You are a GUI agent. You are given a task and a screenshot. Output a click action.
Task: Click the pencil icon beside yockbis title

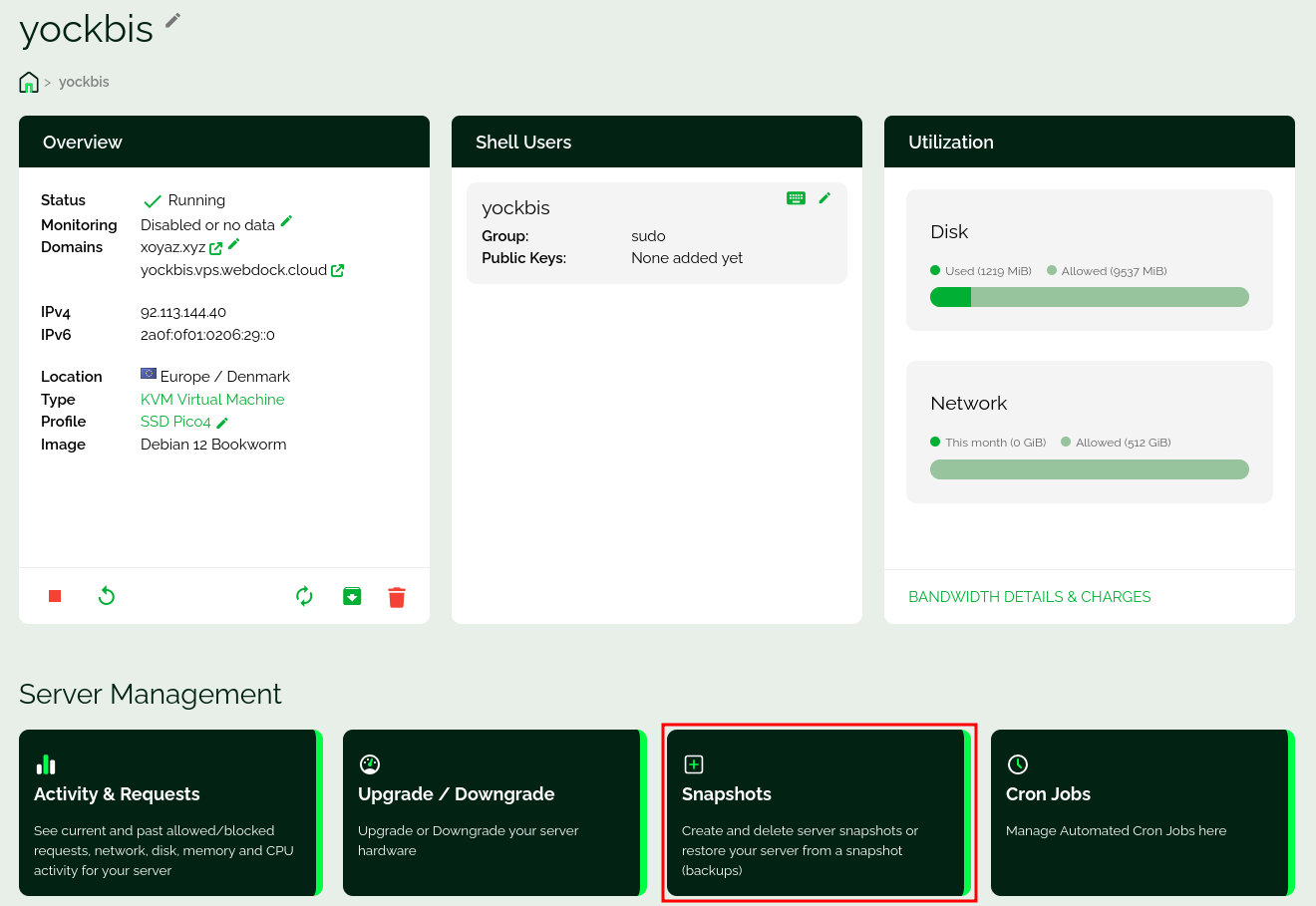[x=173, y=20]
